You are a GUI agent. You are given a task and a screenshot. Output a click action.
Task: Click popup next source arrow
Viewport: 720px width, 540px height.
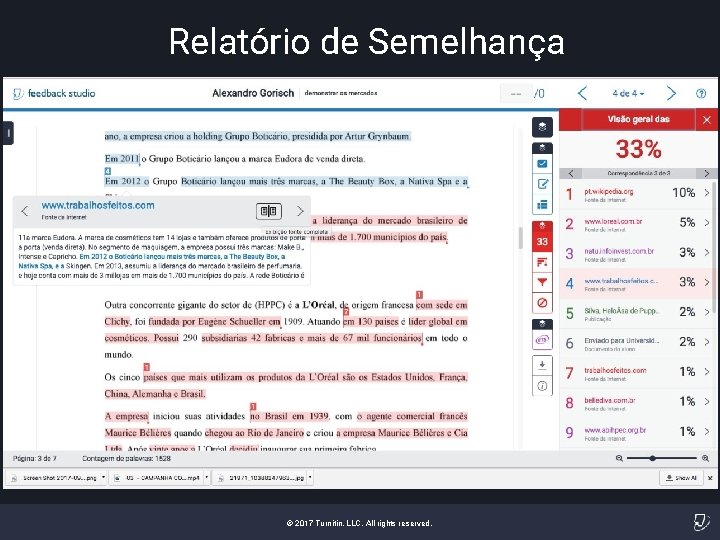click(x=300, y=211)
